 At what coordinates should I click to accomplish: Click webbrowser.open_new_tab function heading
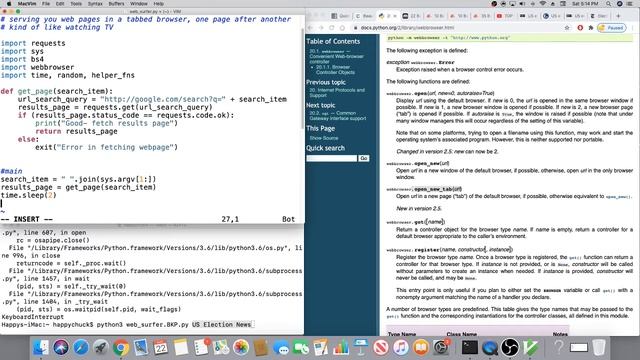pos(424,189)
